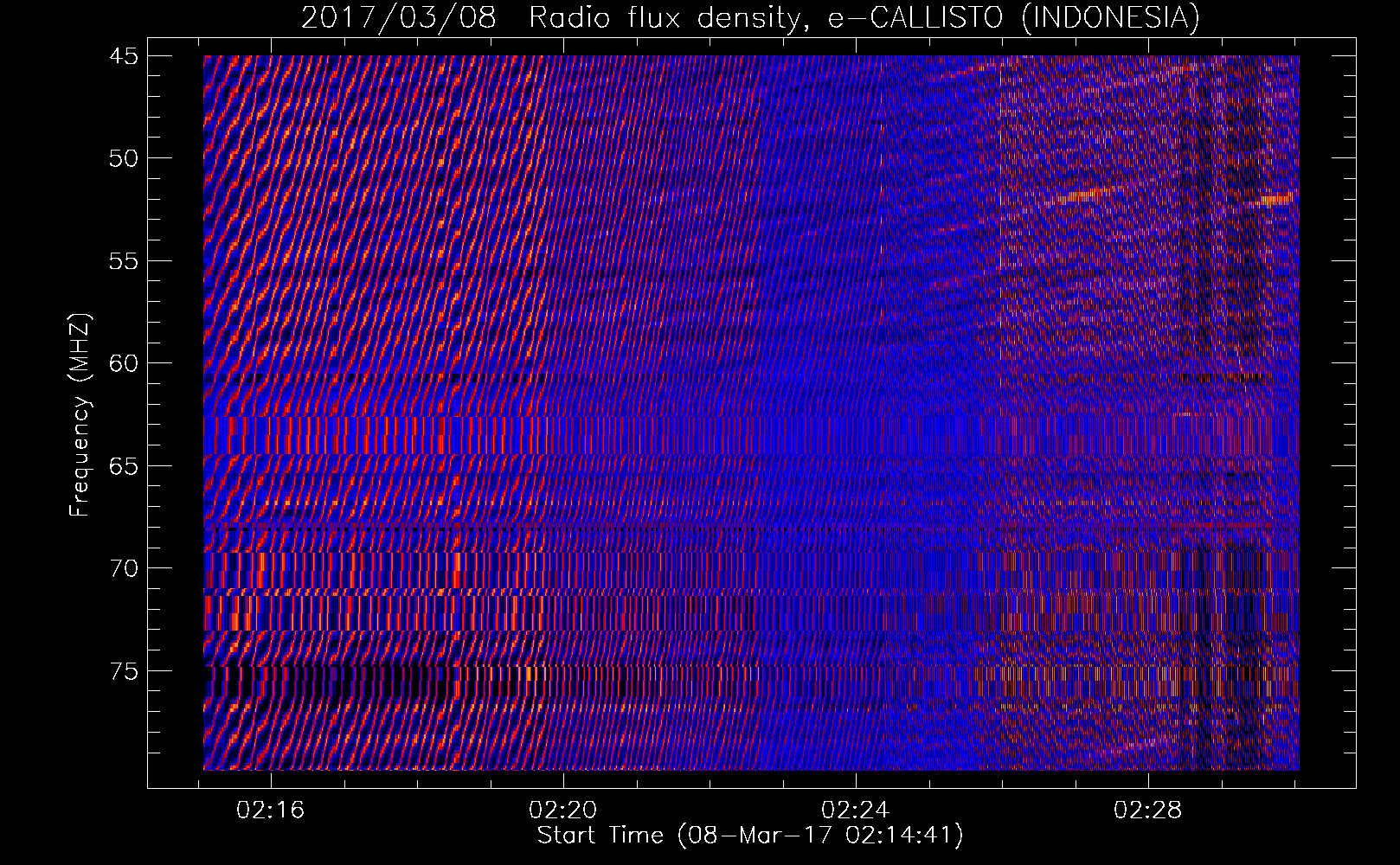Click the 02:16 time tick label
Screen dimensions: 1400x865
(x=271, y=811)
